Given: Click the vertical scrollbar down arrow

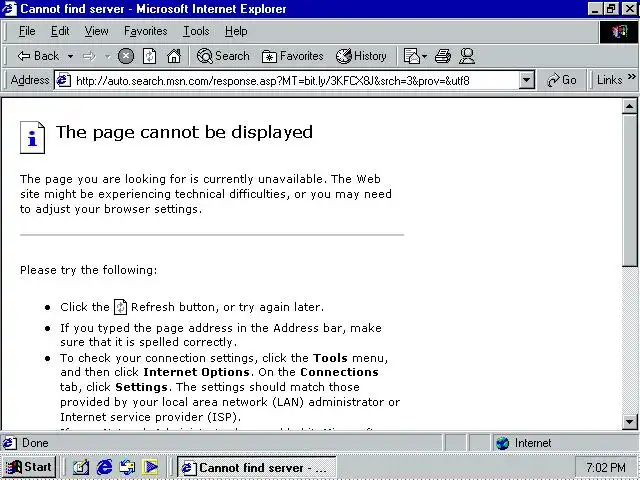Looking at the screenshot, I should [x=629, y=421].
